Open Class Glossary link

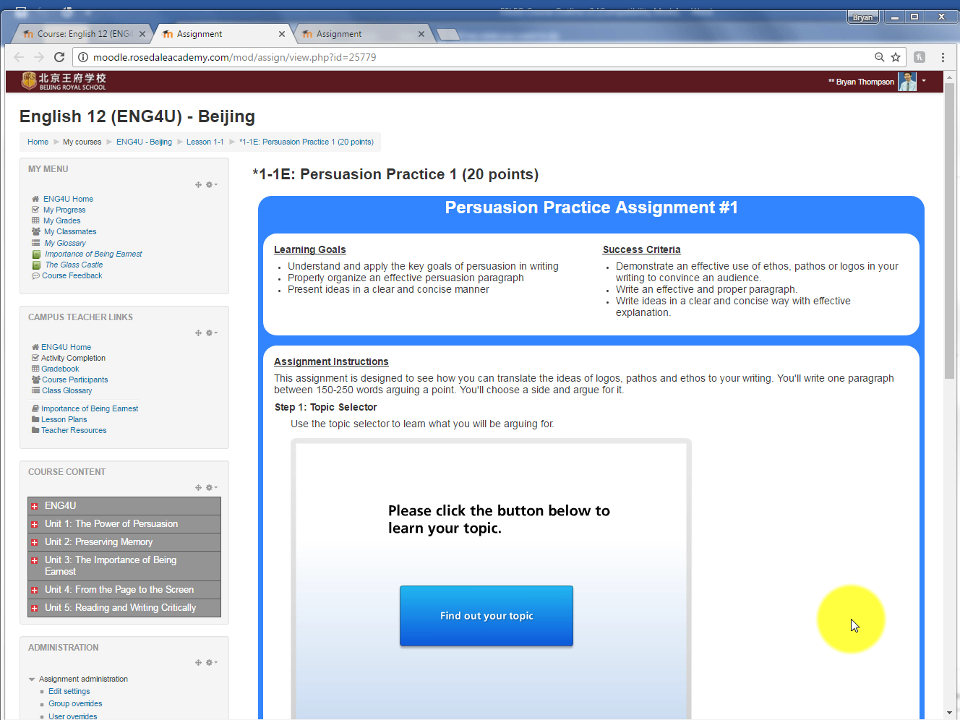(x=67, y=391)
